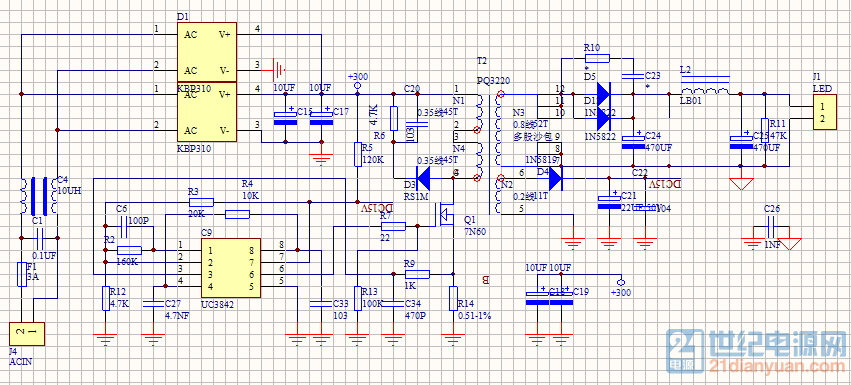The image size is (851, 385).
Task: Select the J4 ACIN input connector
Action: point(27,334)
